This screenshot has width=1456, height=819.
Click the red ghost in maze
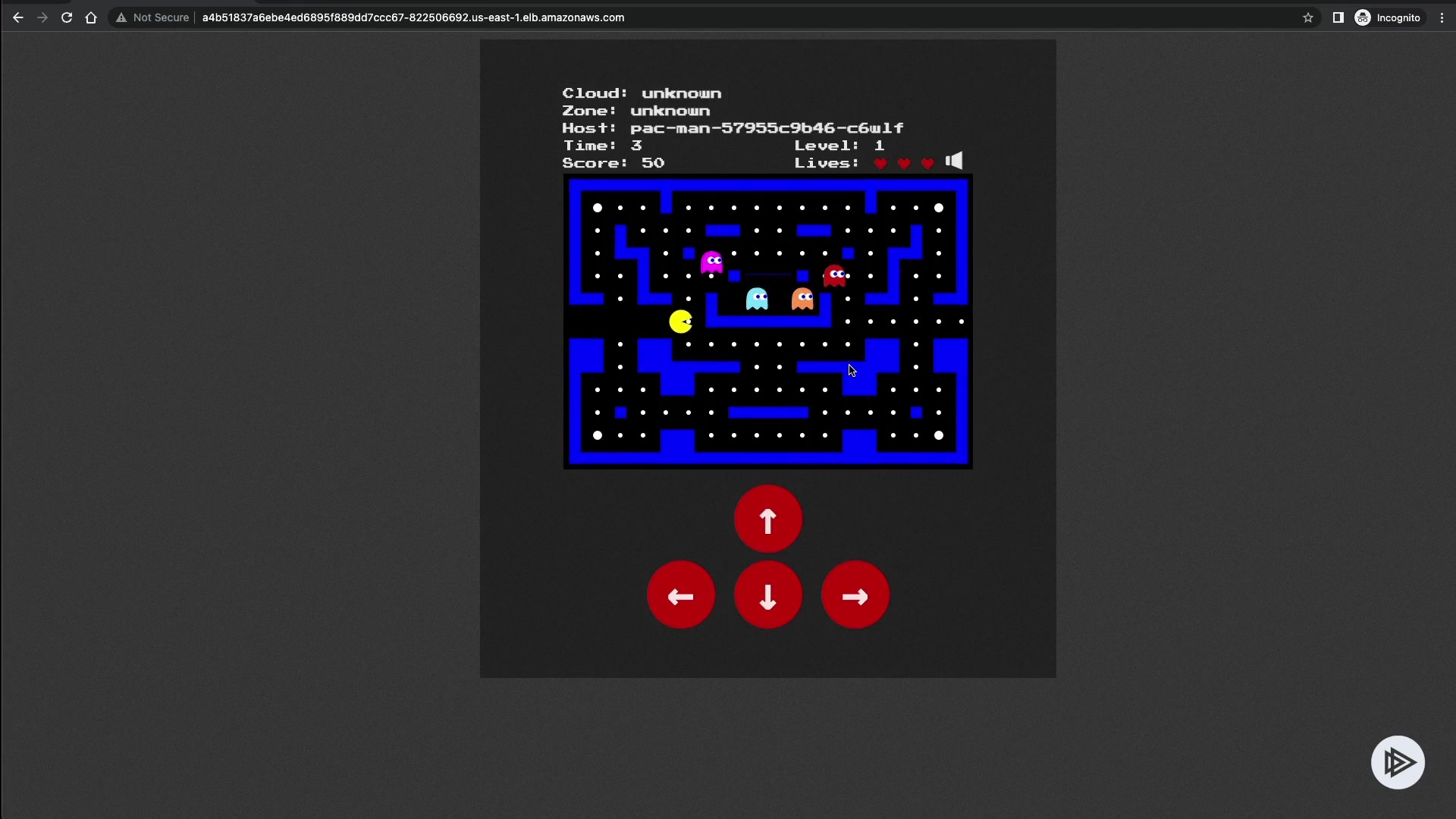[x=834, y=275]
